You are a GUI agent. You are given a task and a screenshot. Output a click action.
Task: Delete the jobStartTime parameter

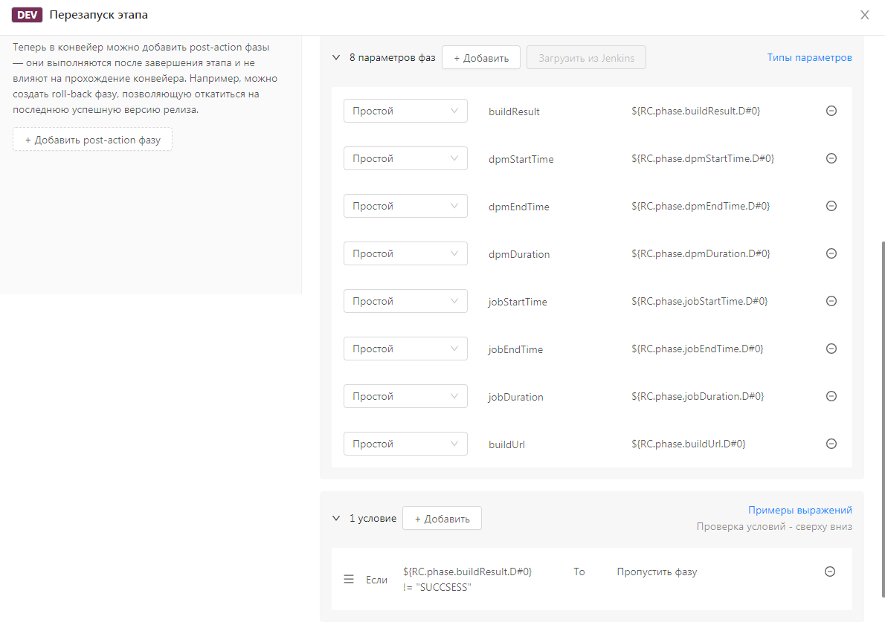830,301
